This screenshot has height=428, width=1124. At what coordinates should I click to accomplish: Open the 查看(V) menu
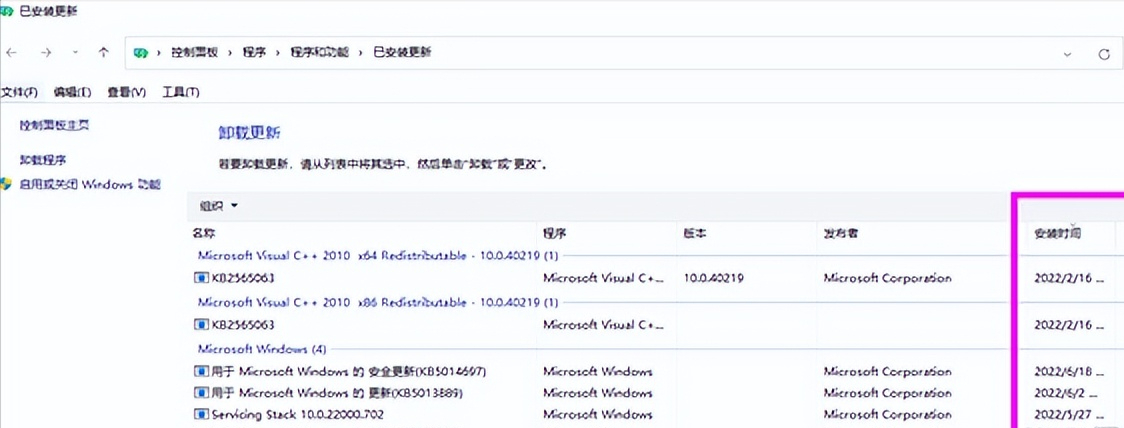point(127,92)
